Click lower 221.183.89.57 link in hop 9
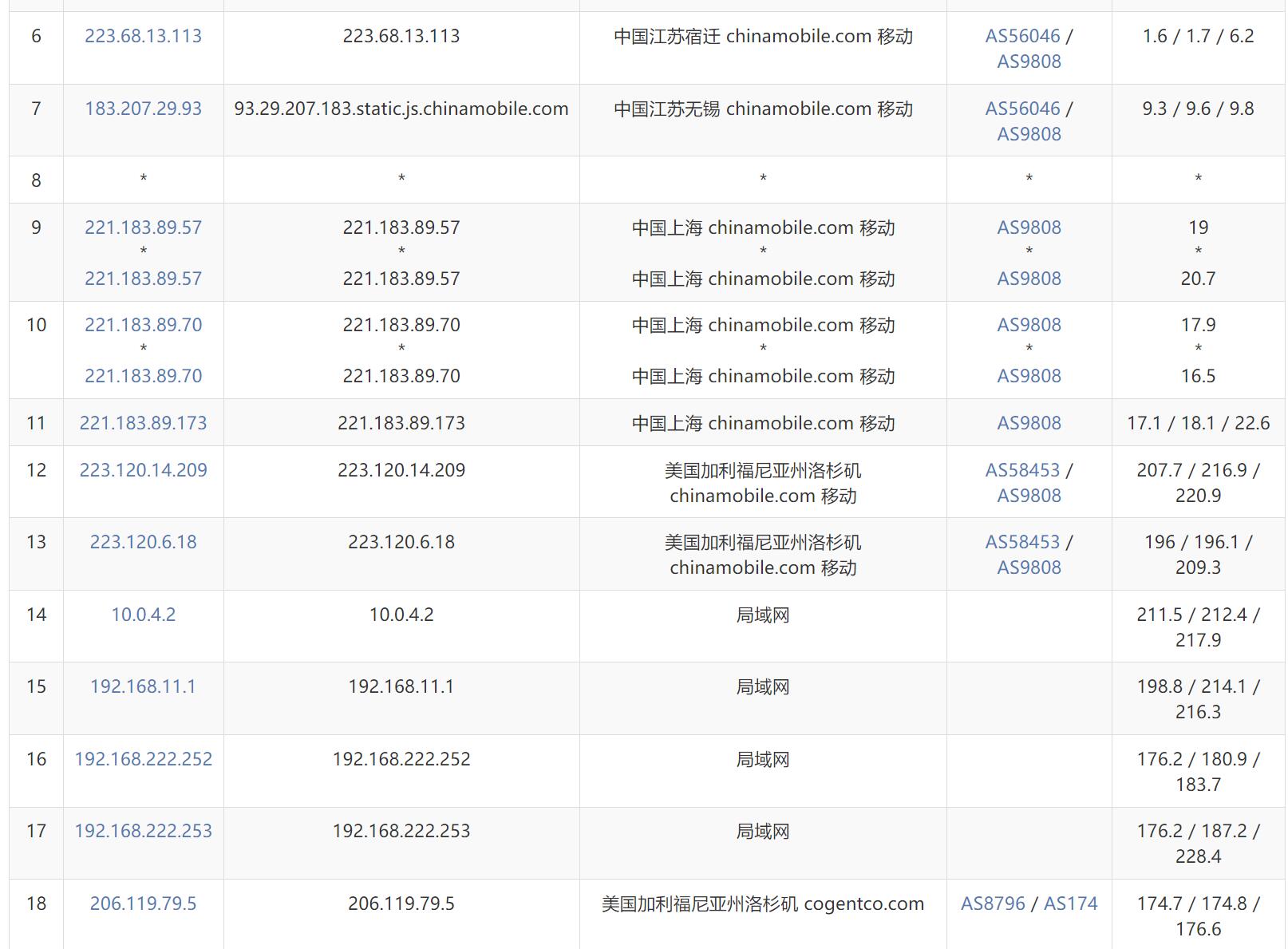 tap(143, 279)
